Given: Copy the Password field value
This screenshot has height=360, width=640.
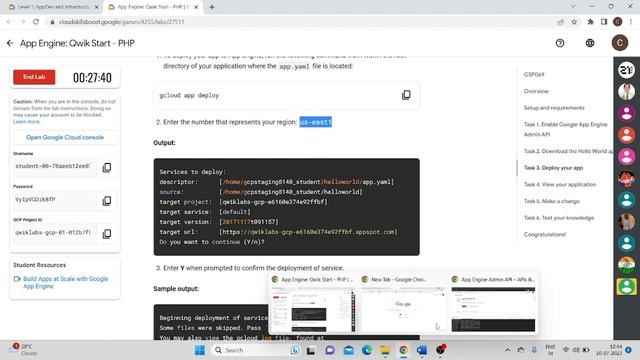Looking at the screenshot, I should [107, 200].
